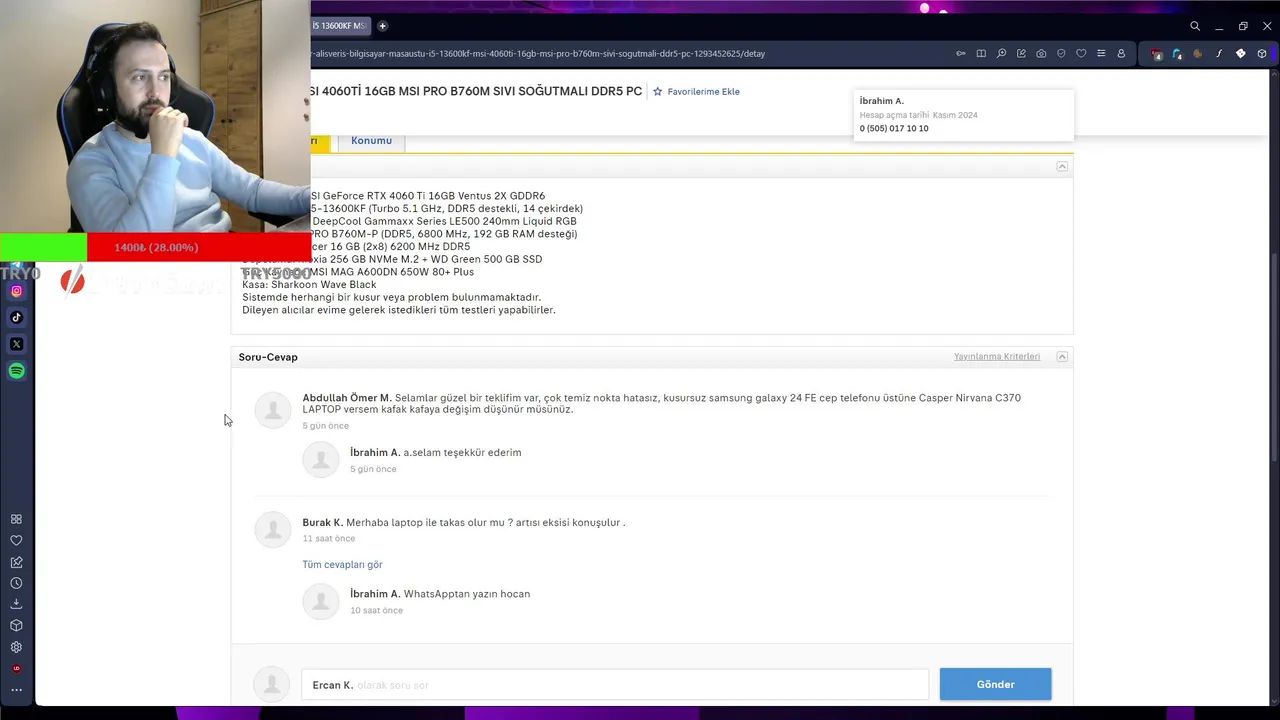Switch to the Konumu tab
The height and width of the screenshot is (720, 1280).
coord(371,141)
